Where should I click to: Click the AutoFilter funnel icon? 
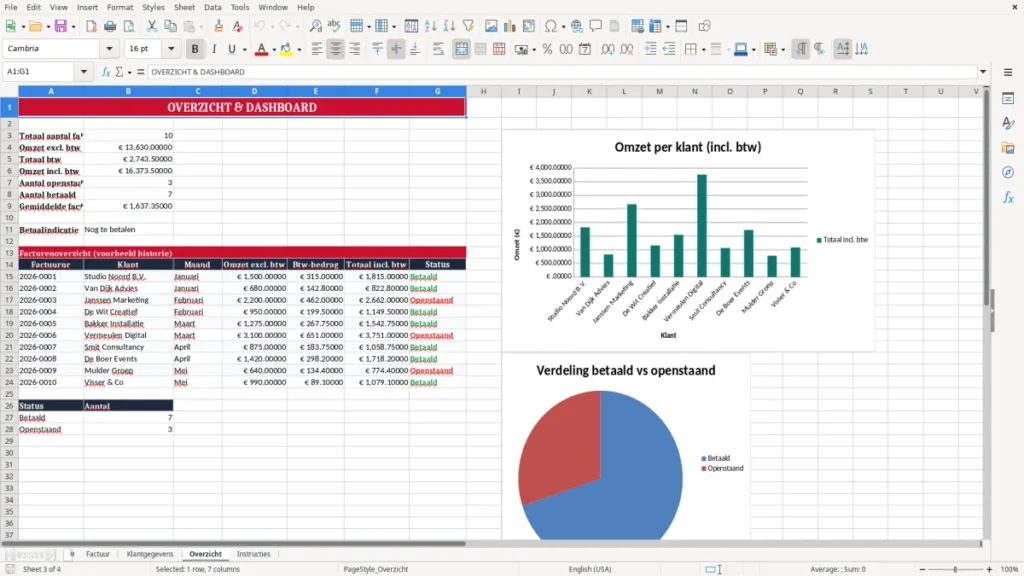coord(468,26)
